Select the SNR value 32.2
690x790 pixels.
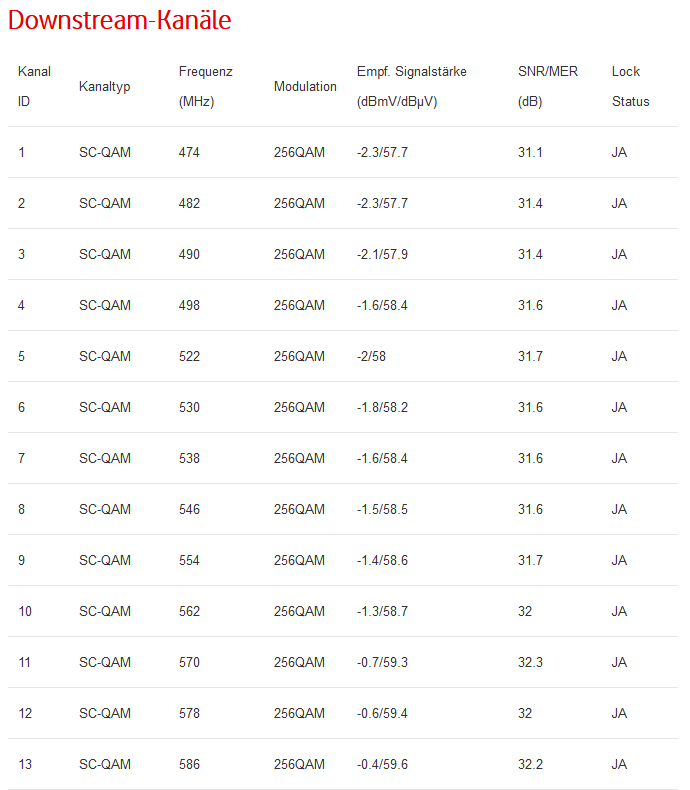click(530, 765)
